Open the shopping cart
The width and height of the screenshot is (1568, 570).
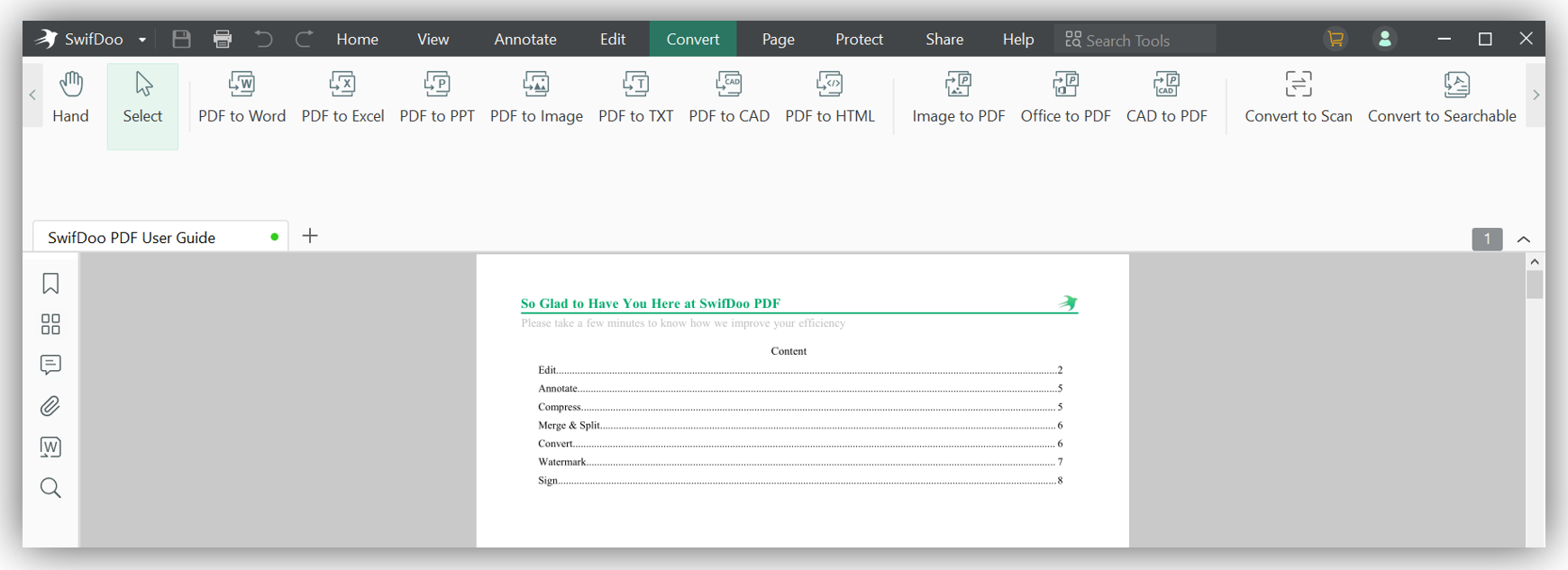1336,39
